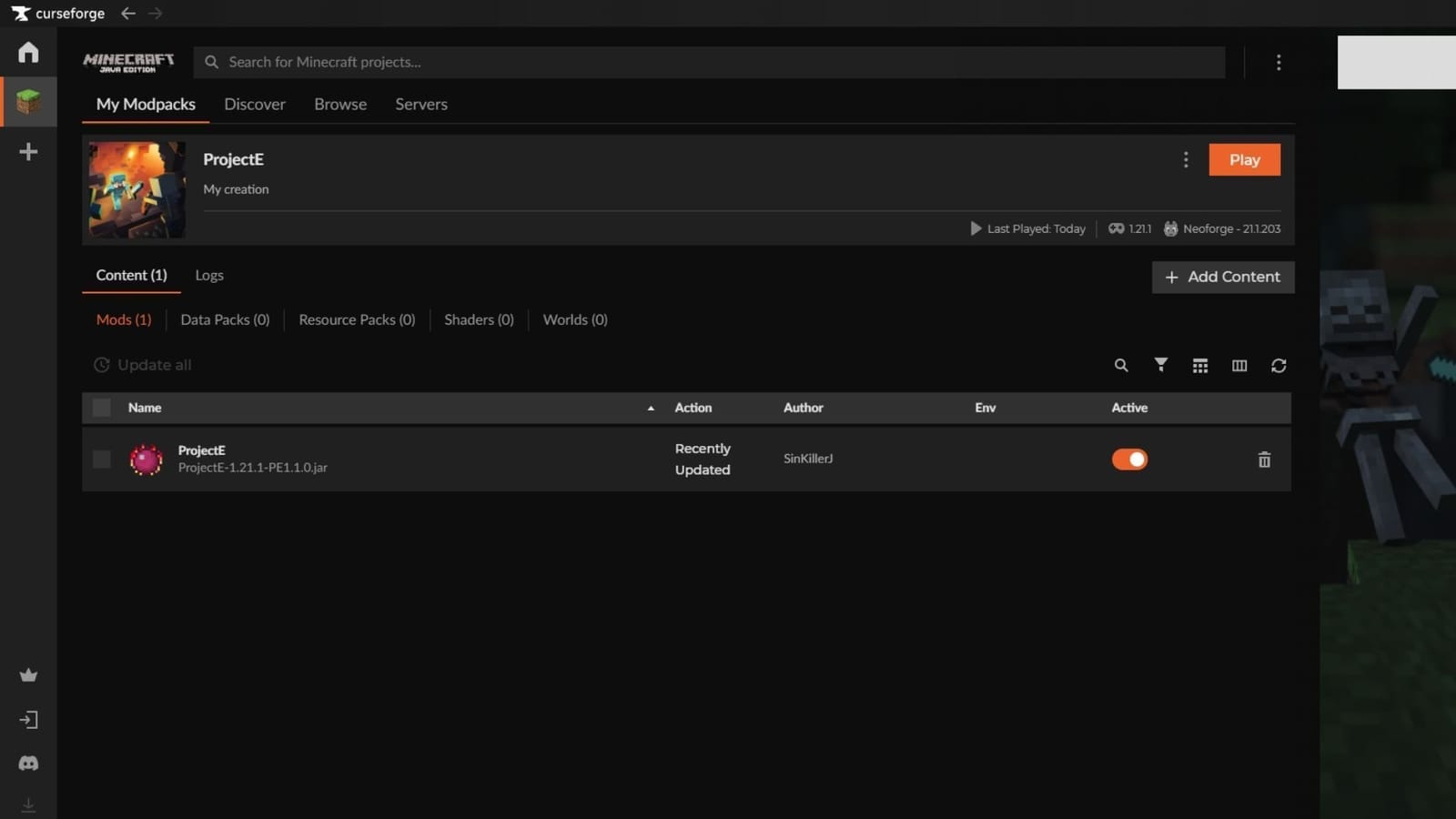Viewport: 1456px width, 819px height.
Task: Open the top-right three-dot menu
Action: pyautogui.click(x=1279, y=62)
